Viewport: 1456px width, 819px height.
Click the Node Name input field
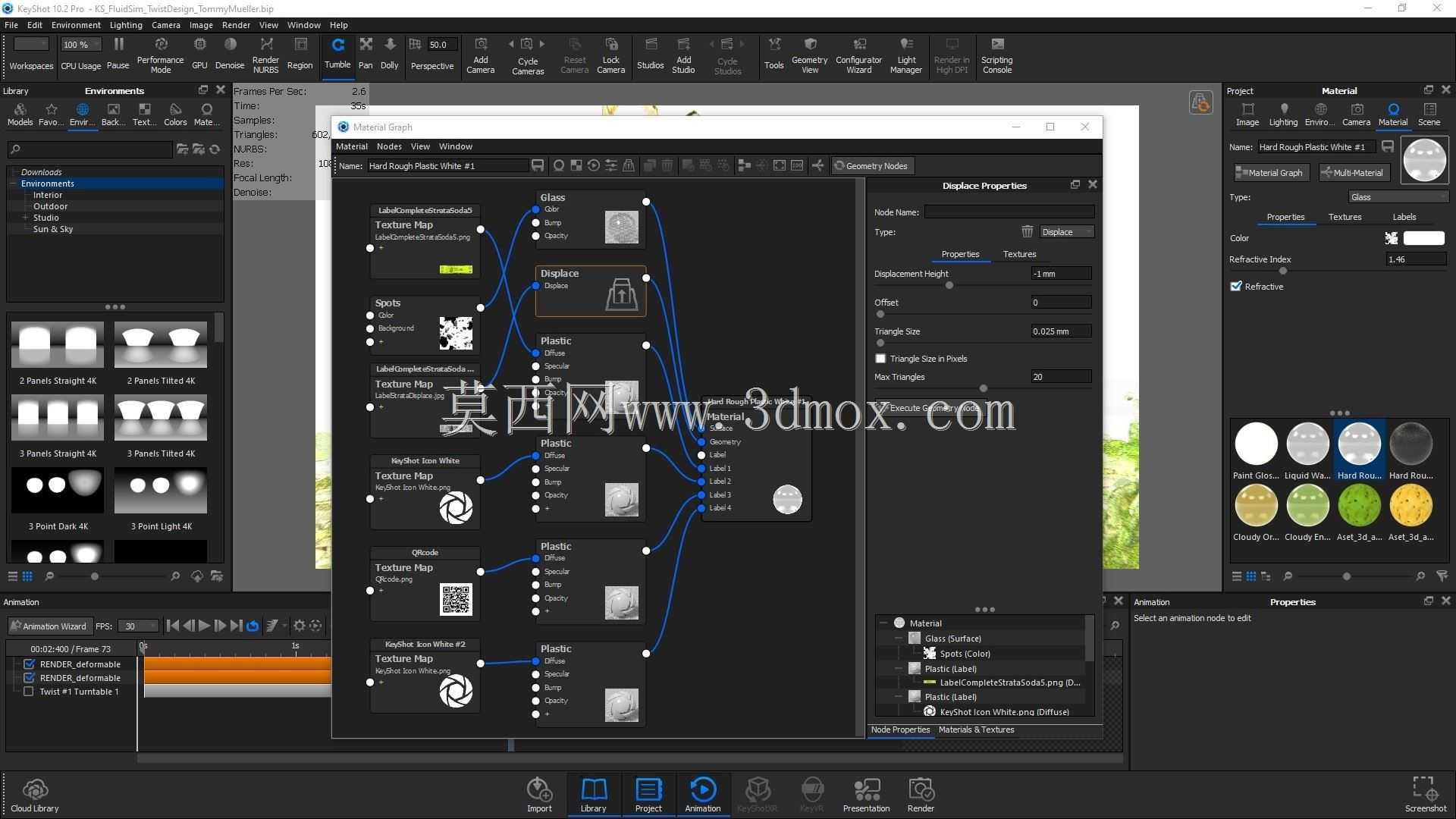(x=1009, y=212)
